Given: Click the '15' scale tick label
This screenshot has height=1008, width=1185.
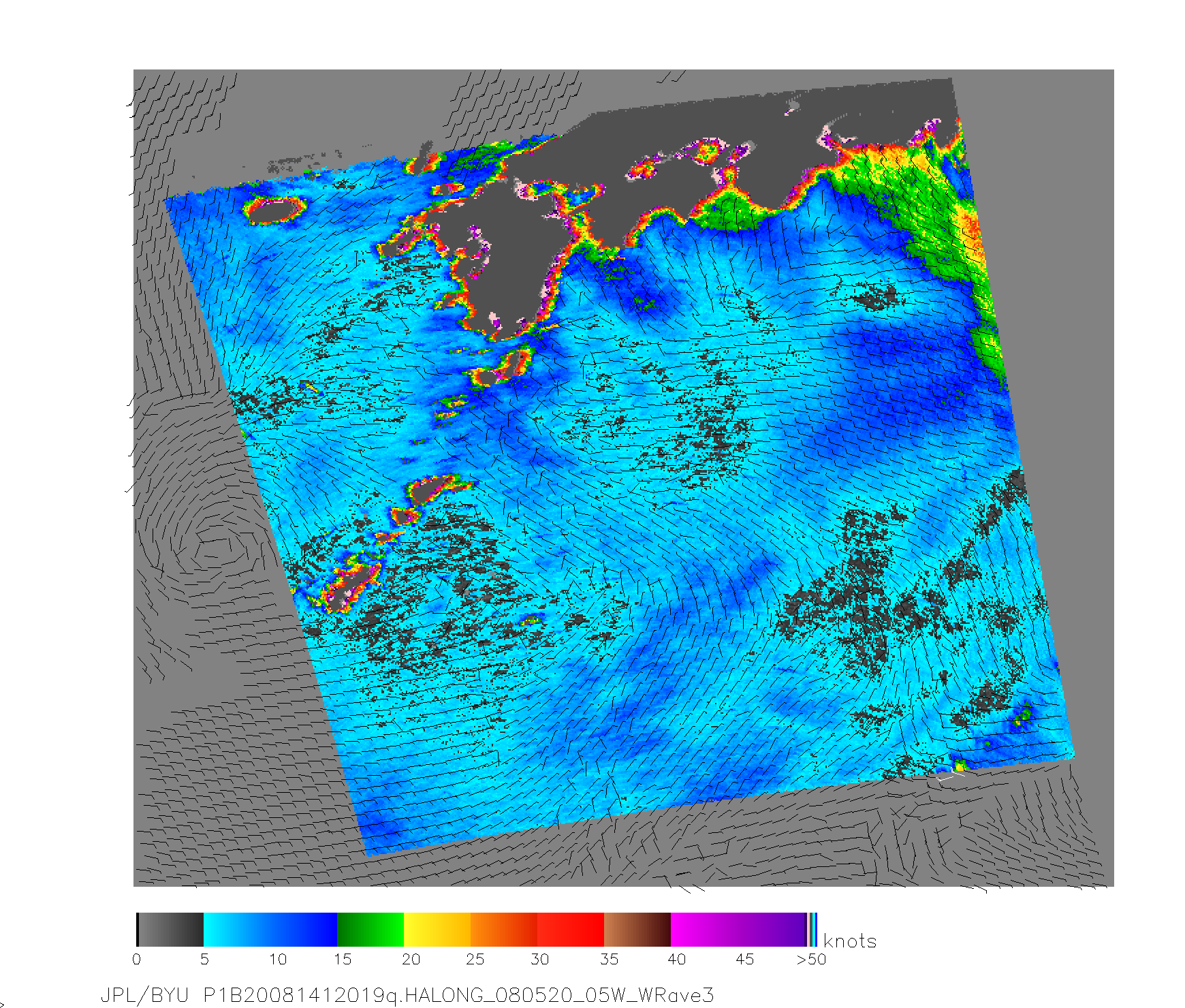Looking at the screenshot, I should pos(343,960).
